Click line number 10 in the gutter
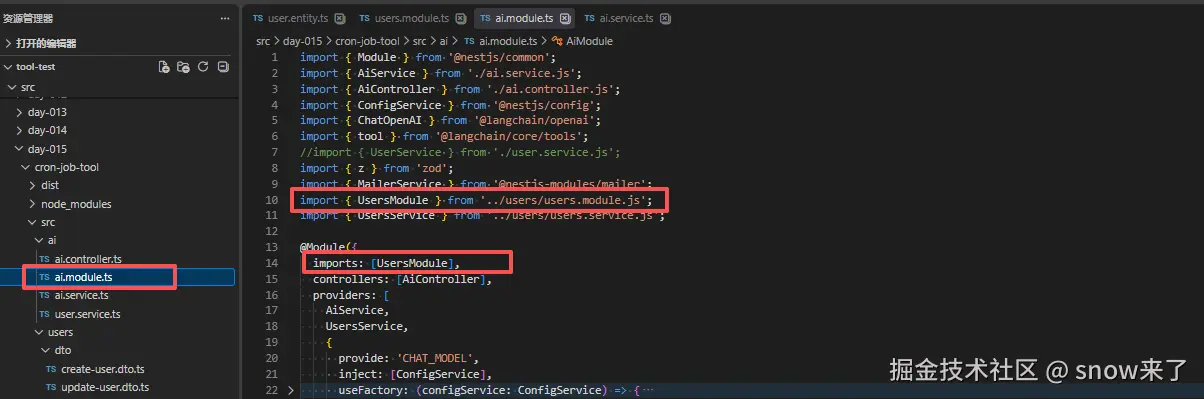1204x399 pixels. tap(271, 201)
